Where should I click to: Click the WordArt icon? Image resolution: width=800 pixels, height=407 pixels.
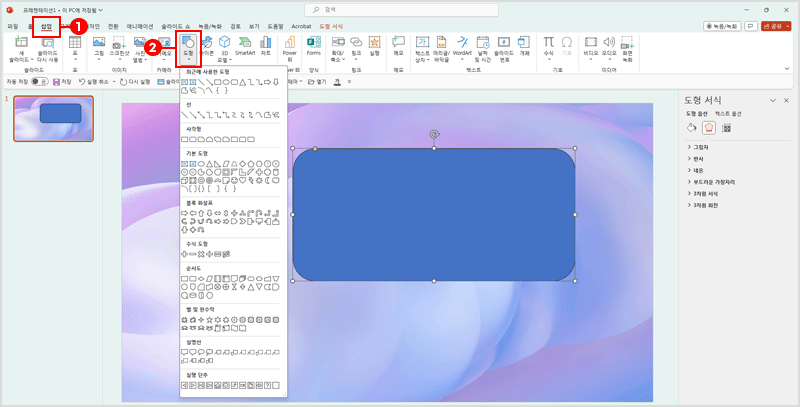pos(462,46)
